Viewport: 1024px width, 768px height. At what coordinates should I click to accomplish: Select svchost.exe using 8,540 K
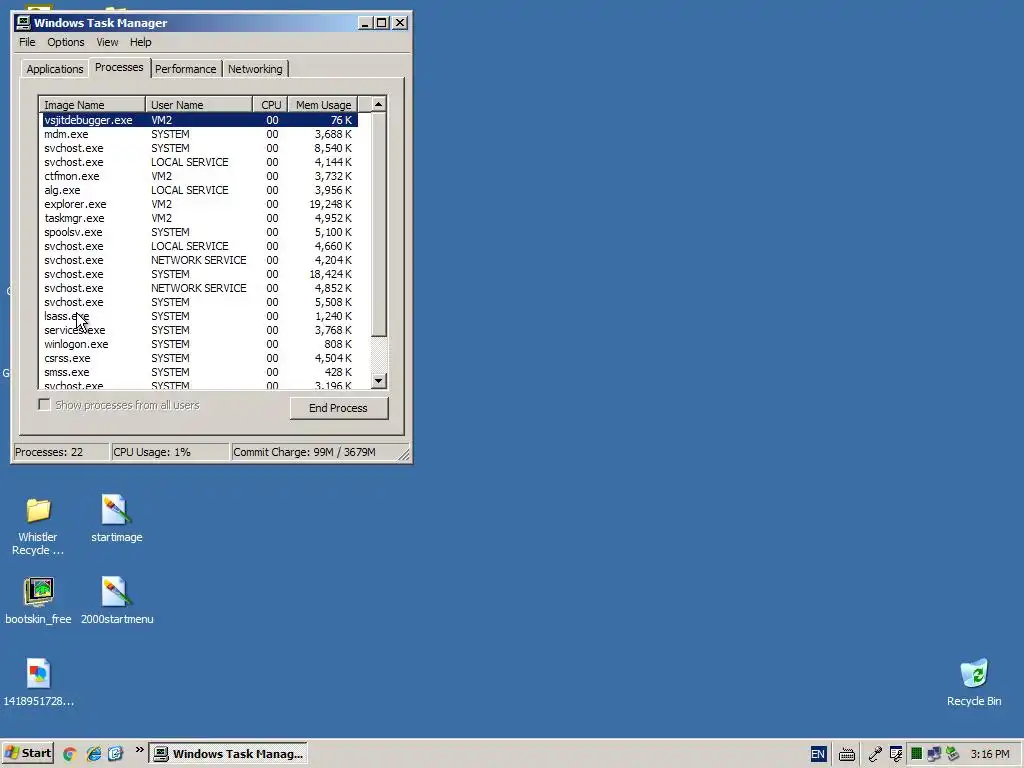[x=199, y=148]
